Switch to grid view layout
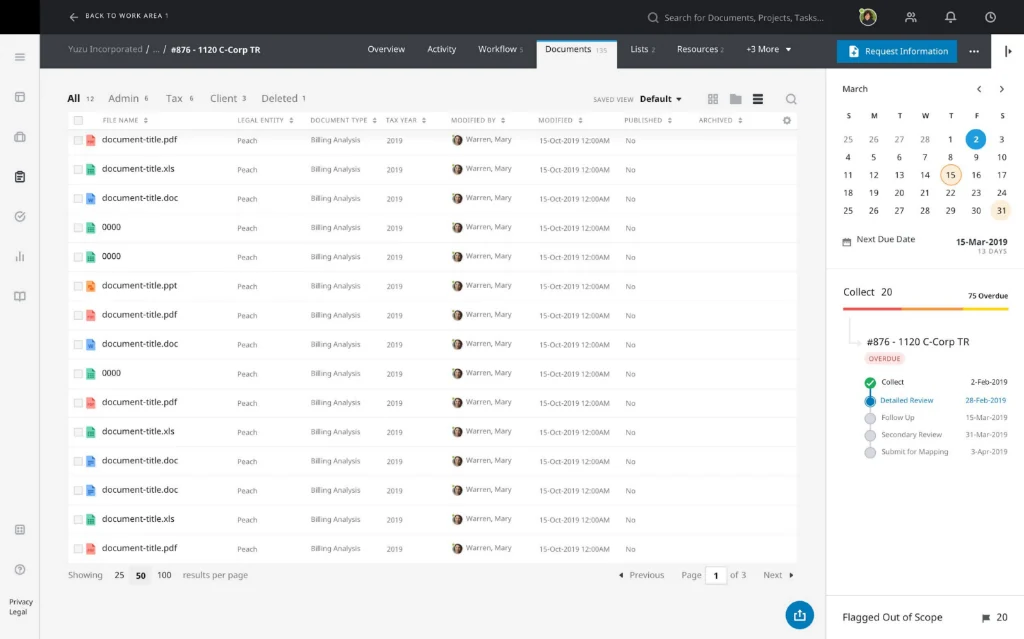 point(712,99)
